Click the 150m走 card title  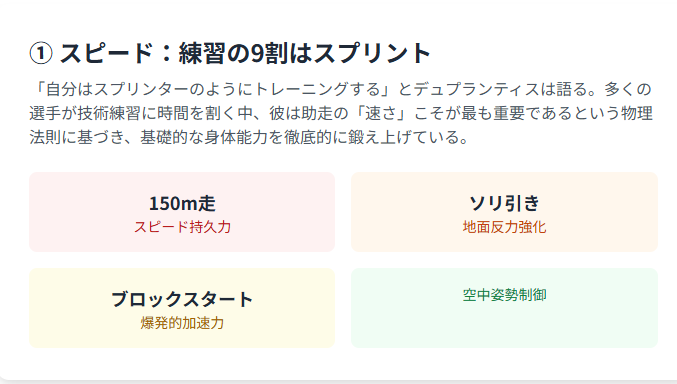click(182, 203)
